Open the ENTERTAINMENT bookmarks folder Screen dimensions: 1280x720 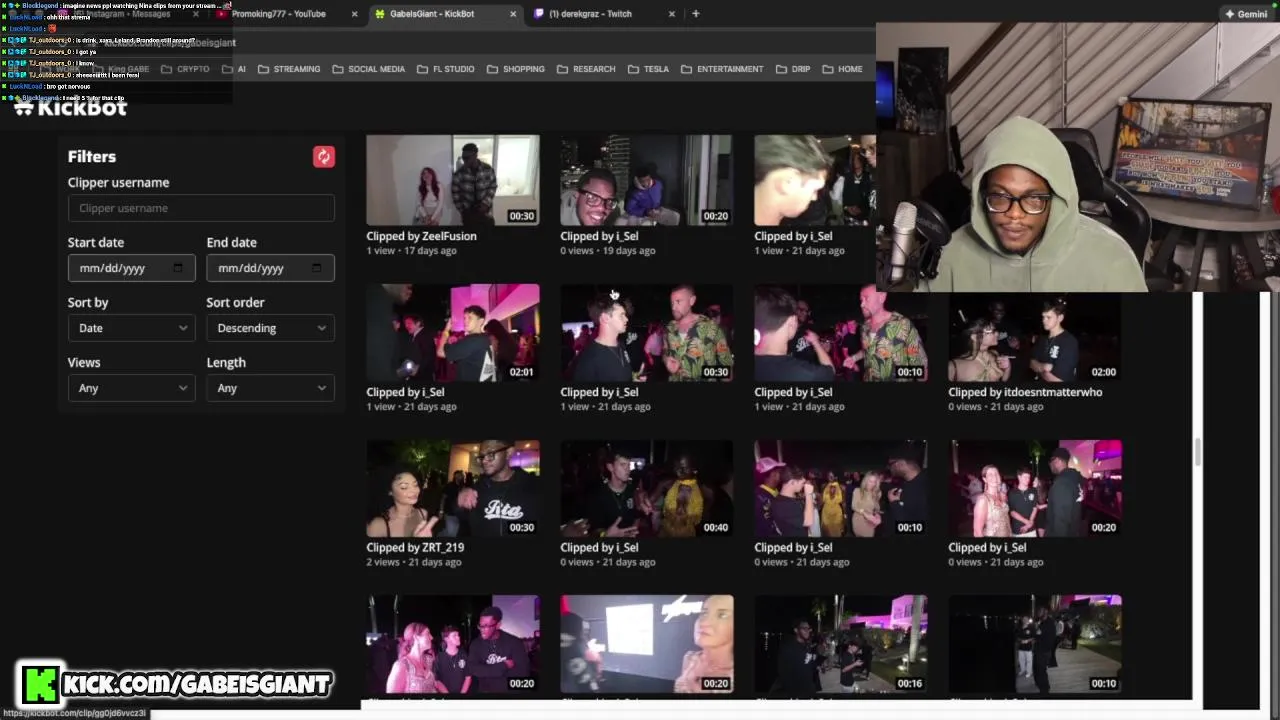click(722, 69)
